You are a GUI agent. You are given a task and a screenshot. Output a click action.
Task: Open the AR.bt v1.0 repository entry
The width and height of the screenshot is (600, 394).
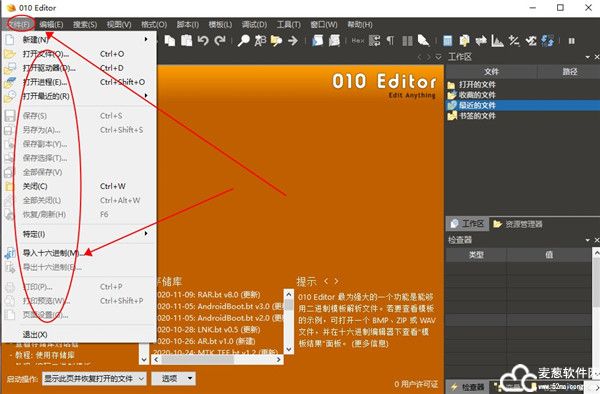(x=205, y=341)
